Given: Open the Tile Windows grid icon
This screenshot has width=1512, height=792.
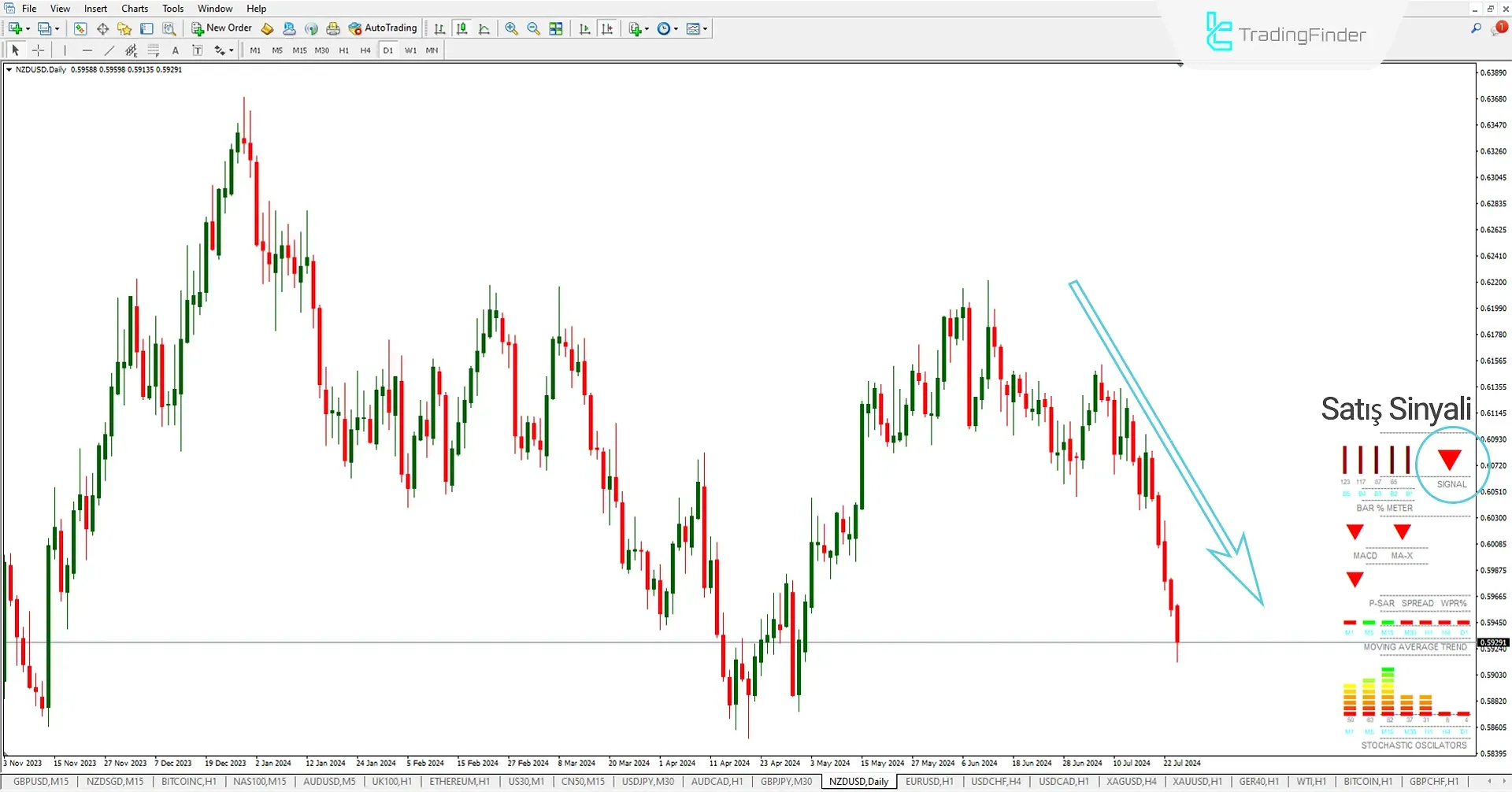Looking at the screenshot, I should 556,28.
